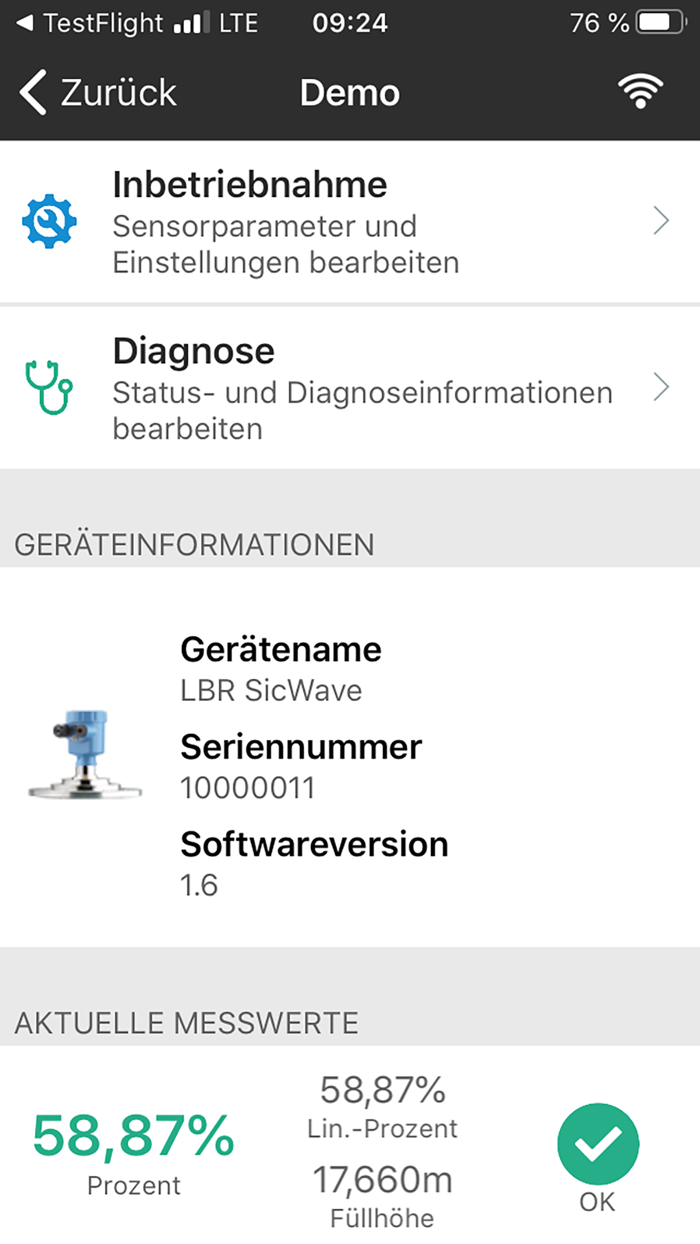Expand the Diagnose section chevron
This screenshot has width=700, height=1244.
click(660, 388)
